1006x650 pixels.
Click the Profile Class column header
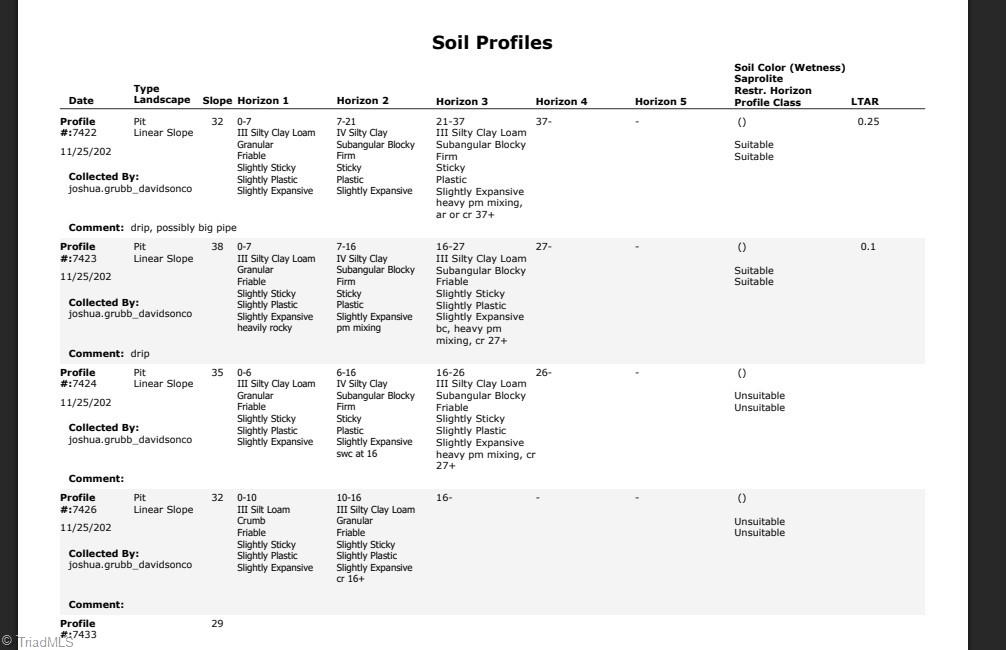(x=767, y=102)
